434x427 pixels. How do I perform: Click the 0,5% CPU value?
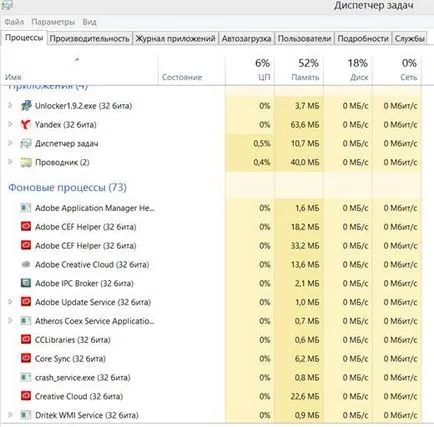[x=262, y=144]
